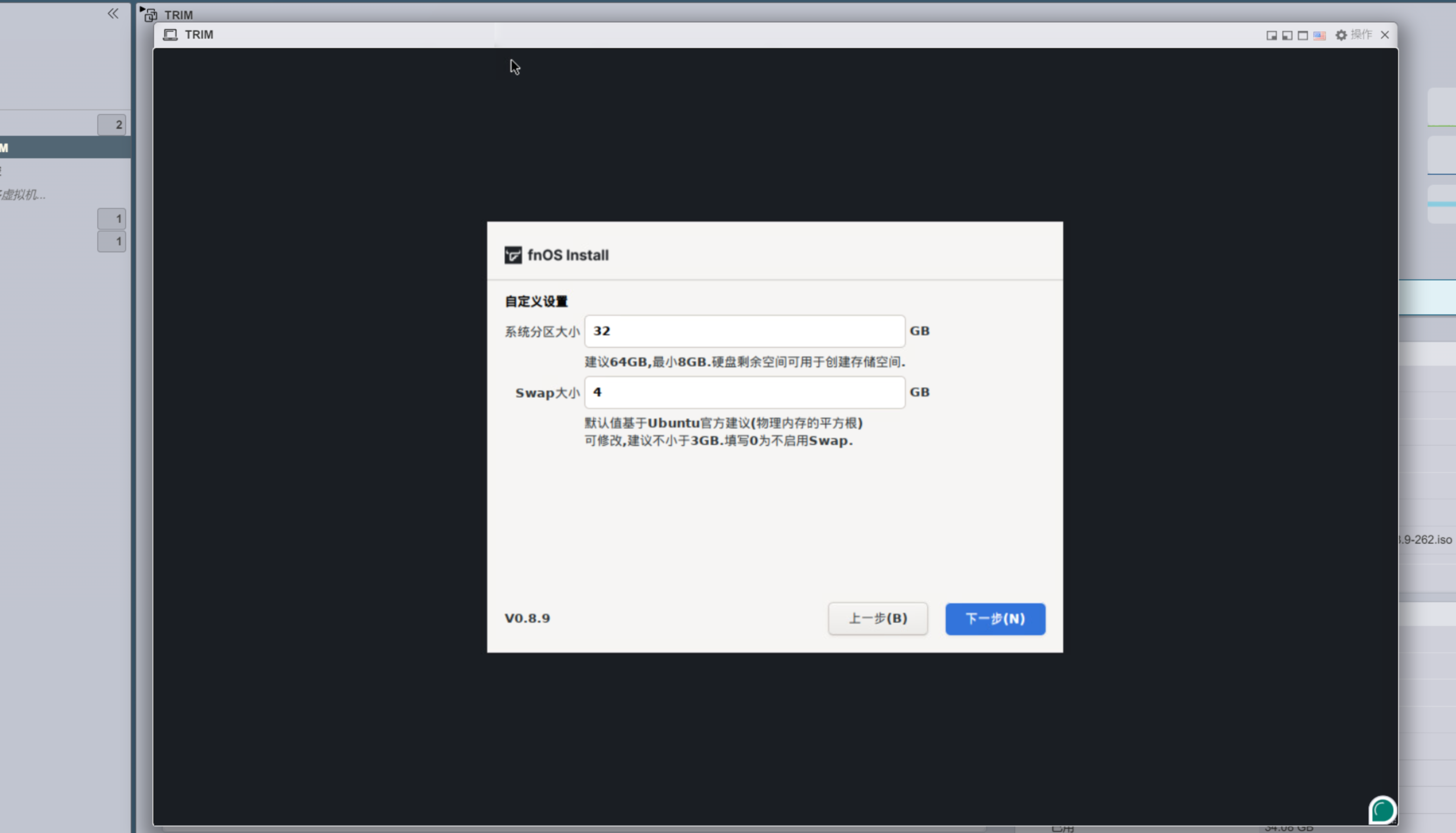Close the TRIM console window
This screenshot has height=833, width=1456.
coord(1385,35)
